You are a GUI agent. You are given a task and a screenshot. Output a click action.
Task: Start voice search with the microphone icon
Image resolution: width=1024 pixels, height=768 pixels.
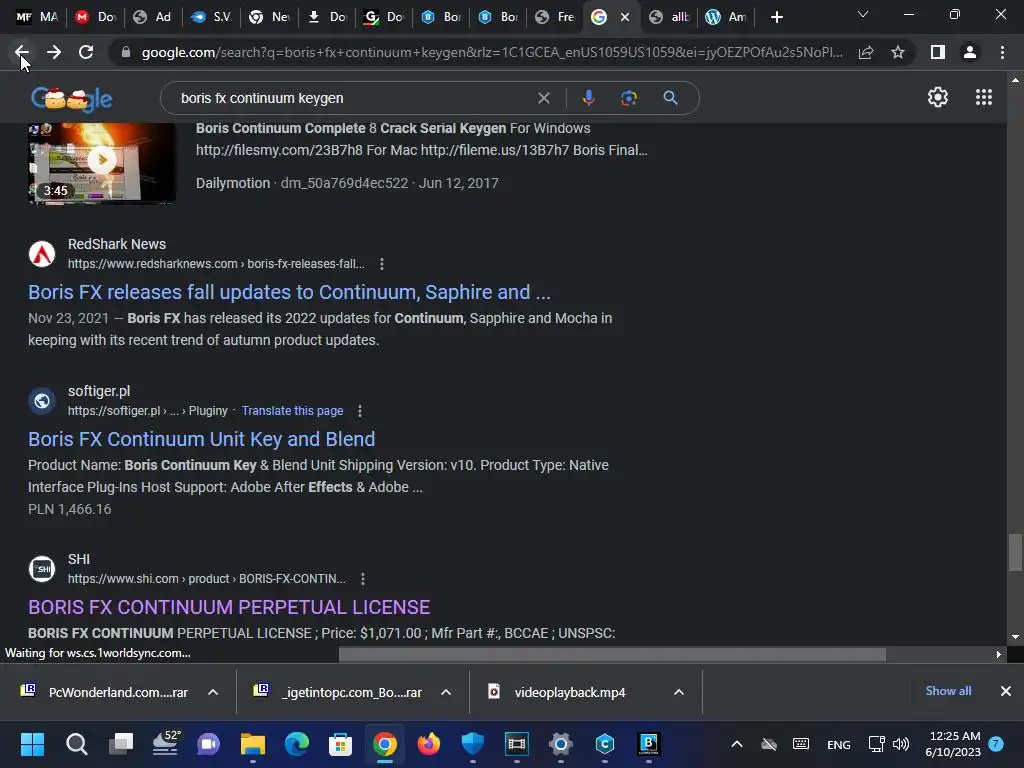coord(588,98)
